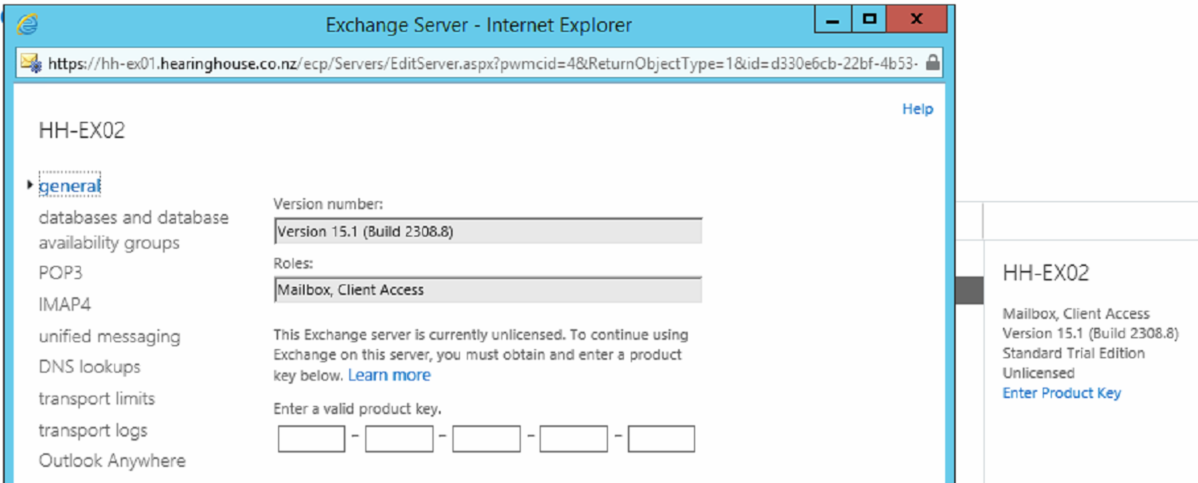The height and width of the screenshot is (483, 1198).
Task: Open the transport limits section
Action: 96,398
